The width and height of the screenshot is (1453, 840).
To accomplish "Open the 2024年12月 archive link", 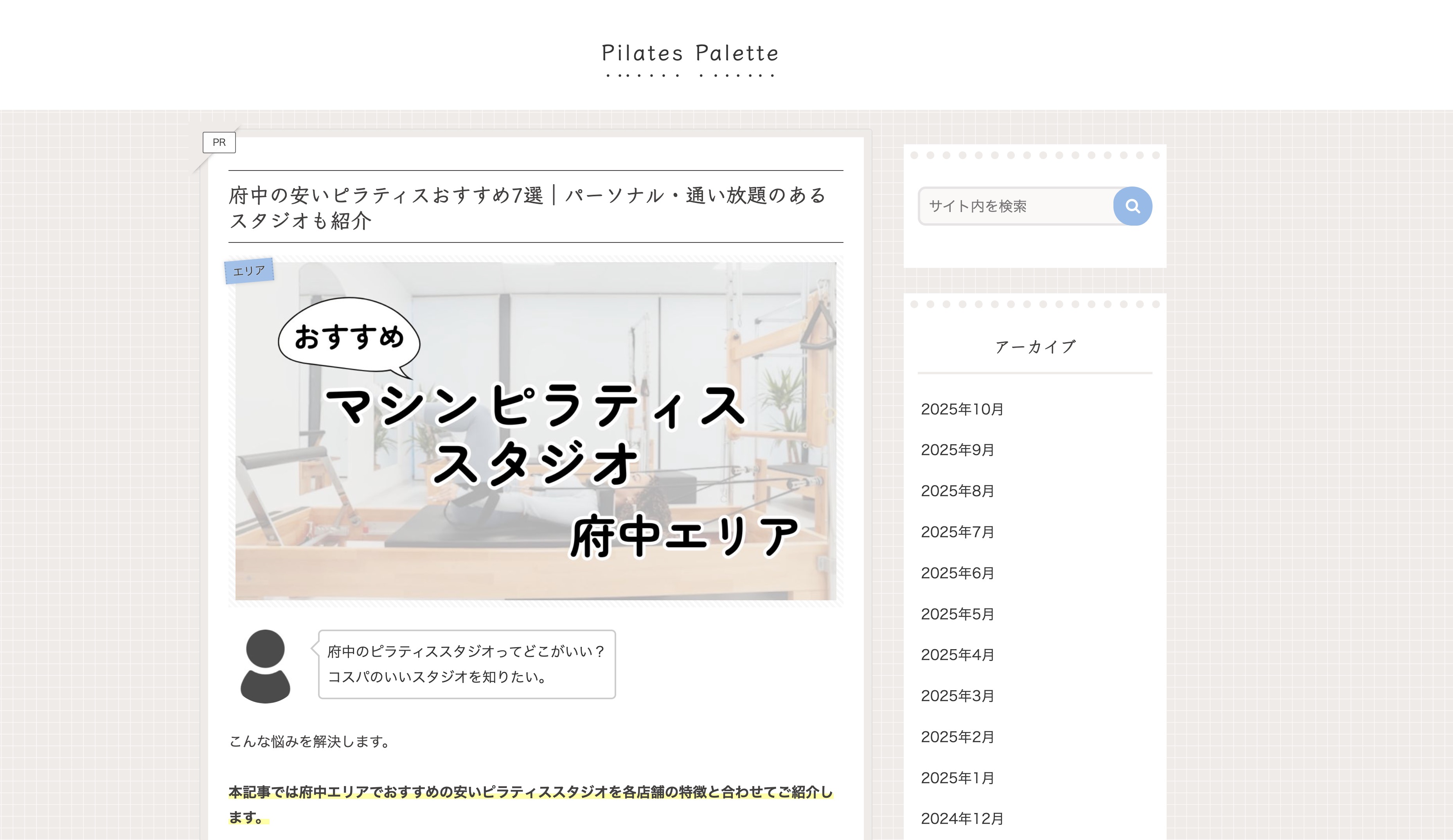I will click(x=962, y=818).
